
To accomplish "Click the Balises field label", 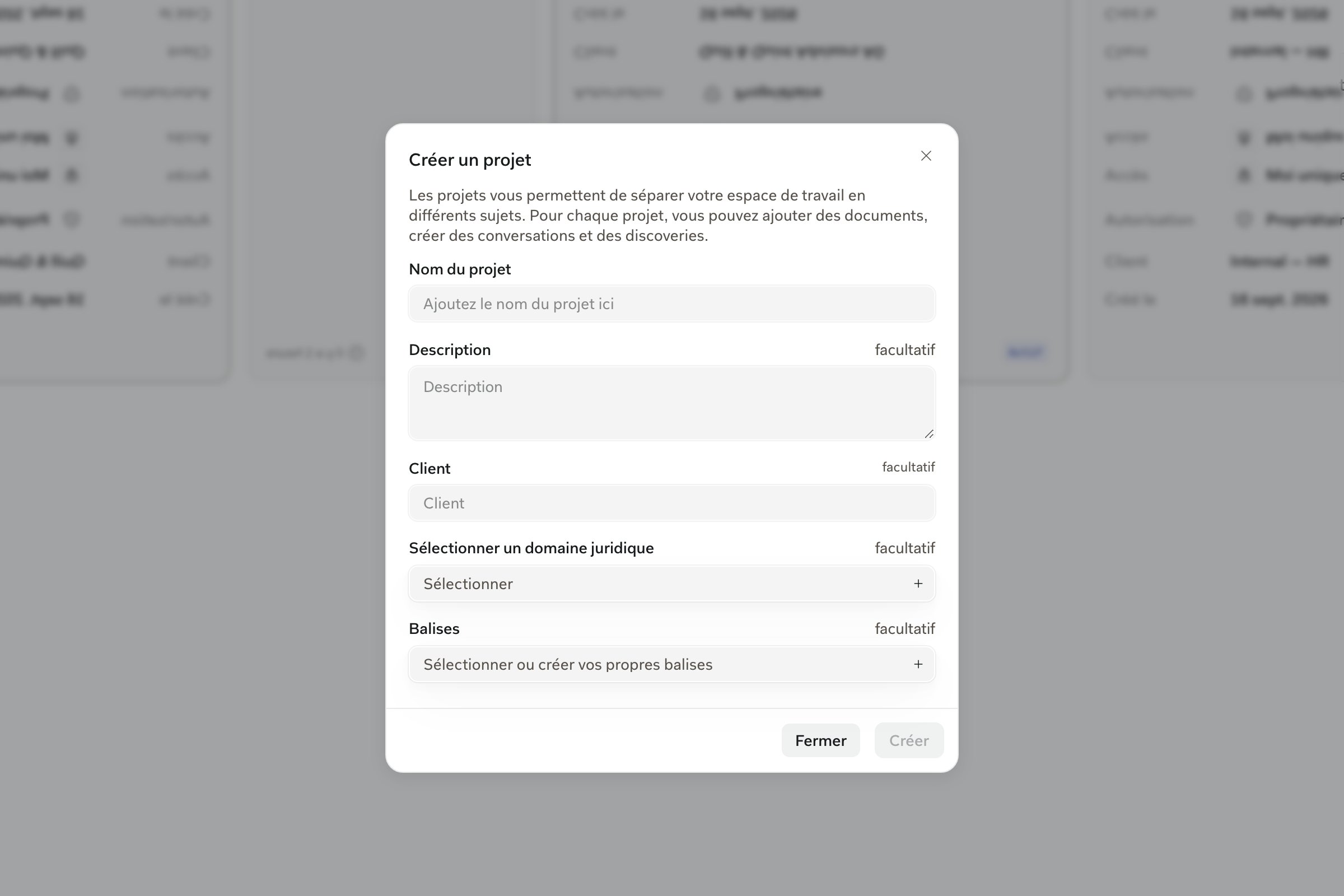I will coord(433,628).
